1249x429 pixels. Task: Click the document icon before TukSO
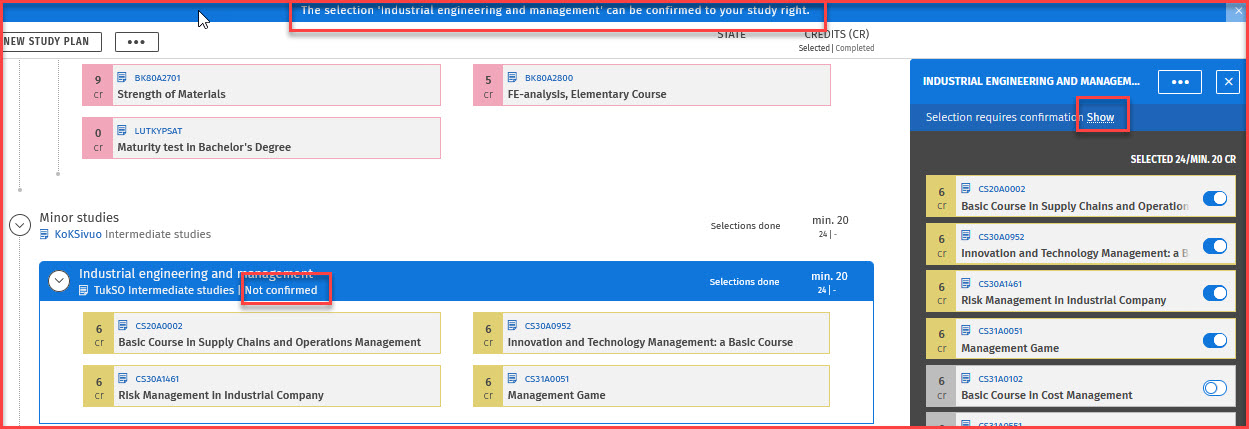(85, 291)
